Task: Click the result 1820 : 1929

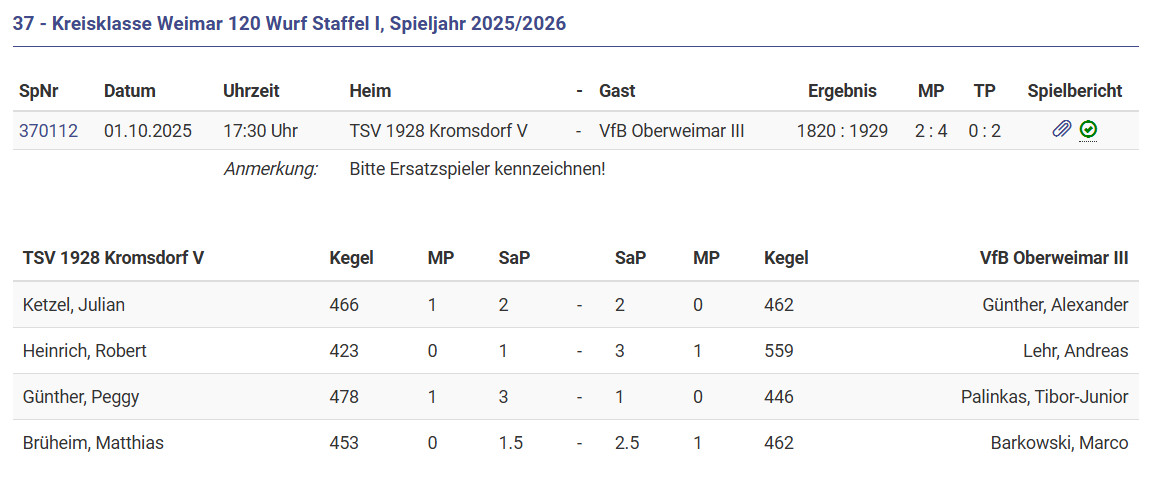Action: (842, 131)
